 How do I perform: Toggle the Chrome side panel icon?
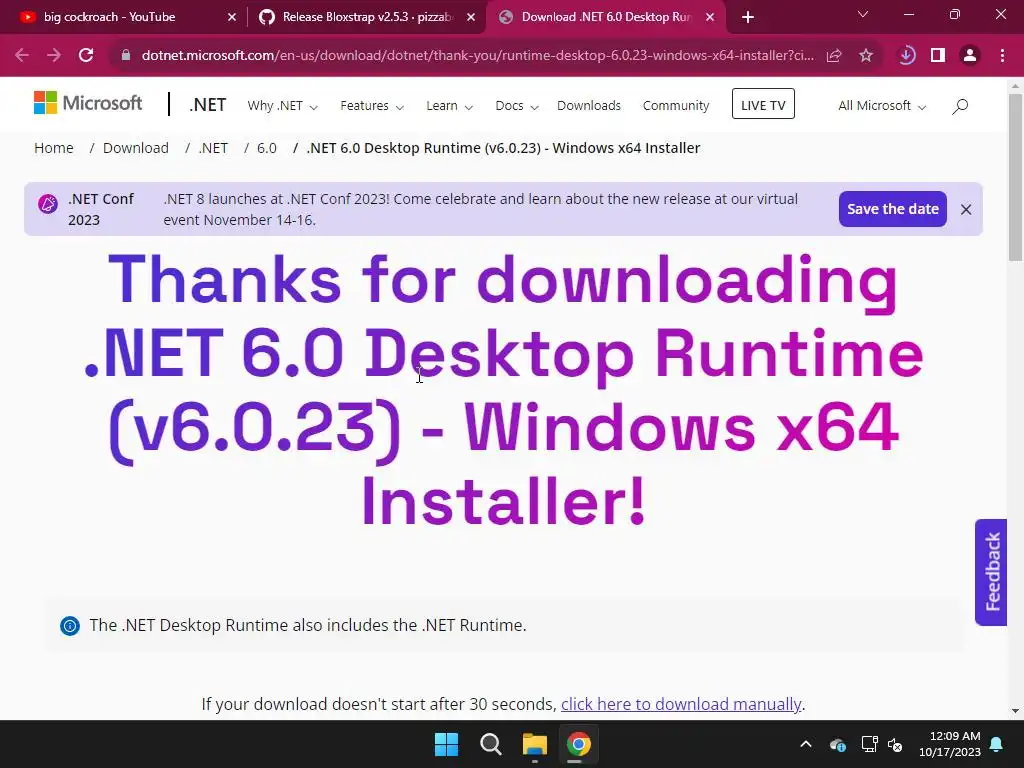938,56
